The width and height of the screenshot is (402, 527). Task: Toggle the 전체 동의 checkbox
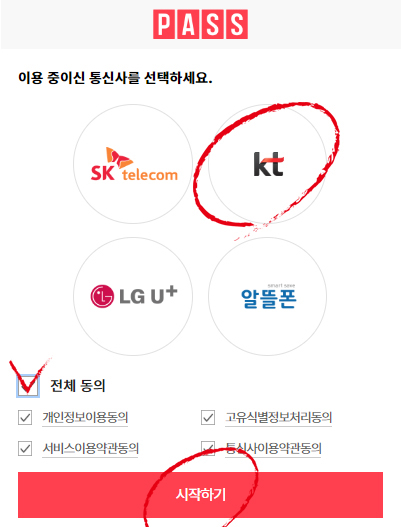click(x=28, y=386)
